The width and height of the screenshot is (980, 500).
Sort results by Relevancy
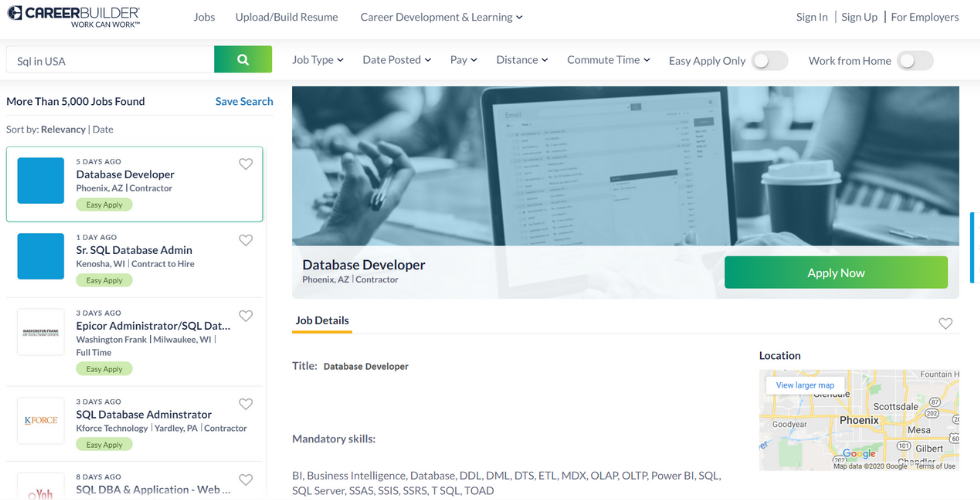(63, 129)
